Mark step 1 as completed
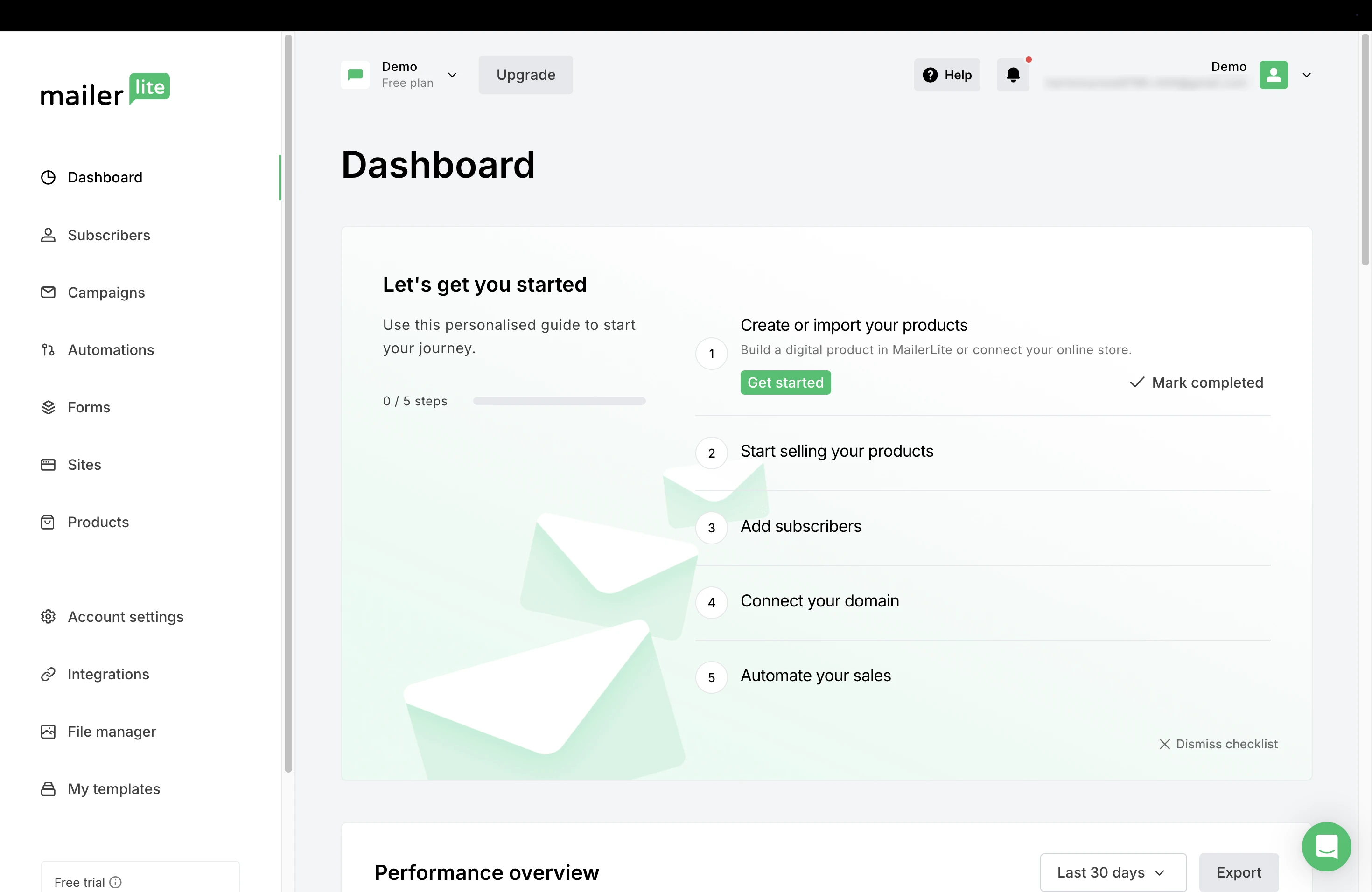The height and width of the screenshot is (892, 1372). point(1196,383)
